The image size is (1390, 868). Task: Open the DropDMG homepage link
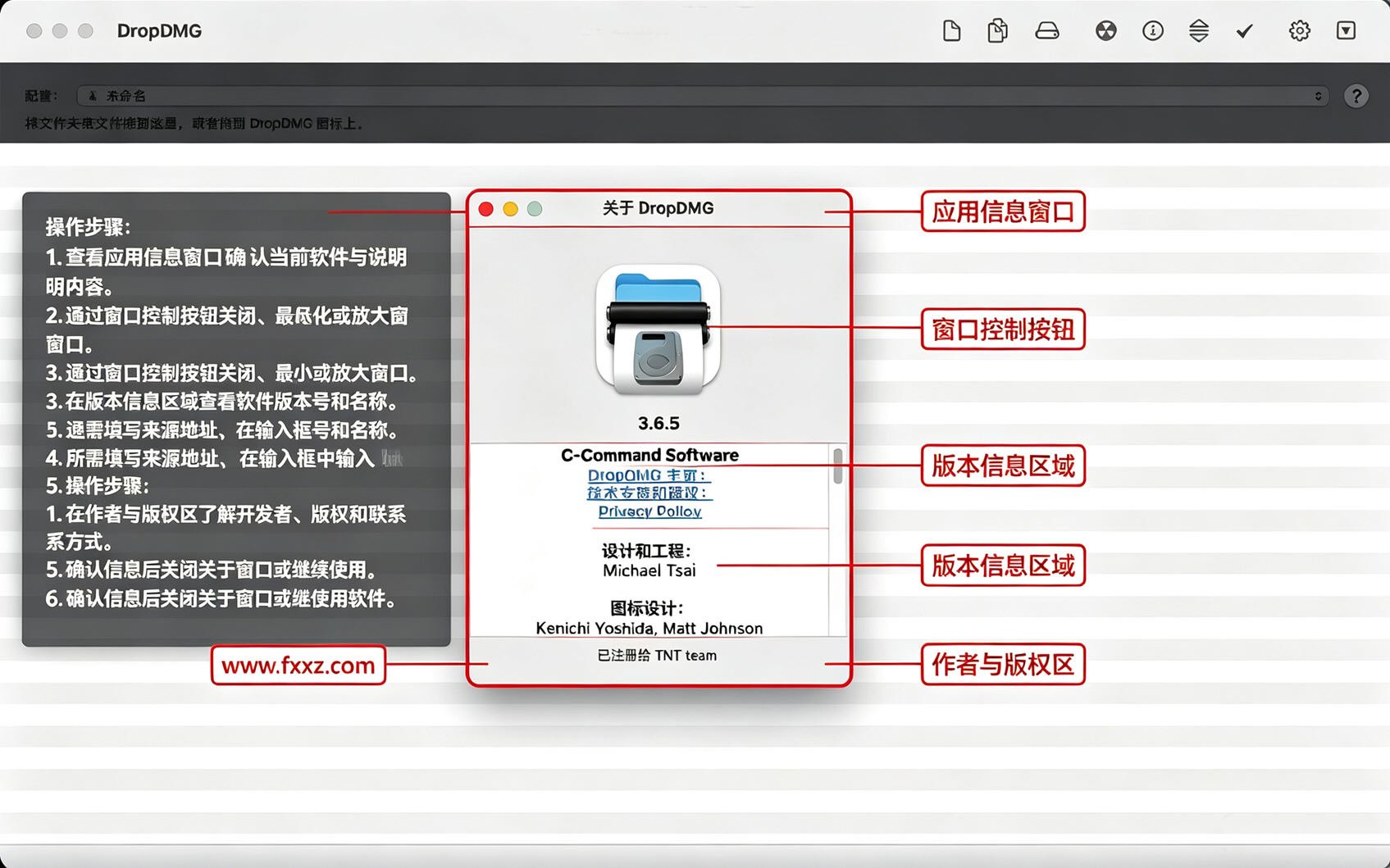coord(649,475)
